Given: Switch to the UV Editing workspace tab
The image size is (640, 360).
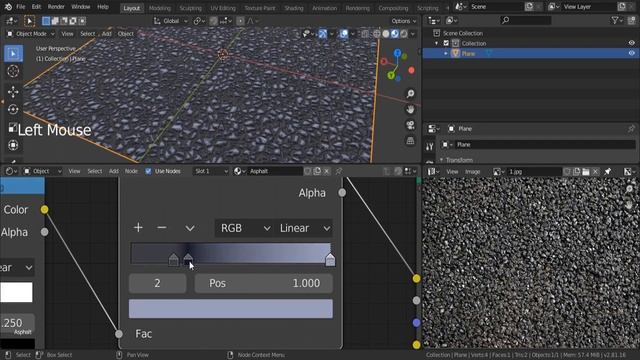Looking at the screenshot, I should [x=223, y=8].
